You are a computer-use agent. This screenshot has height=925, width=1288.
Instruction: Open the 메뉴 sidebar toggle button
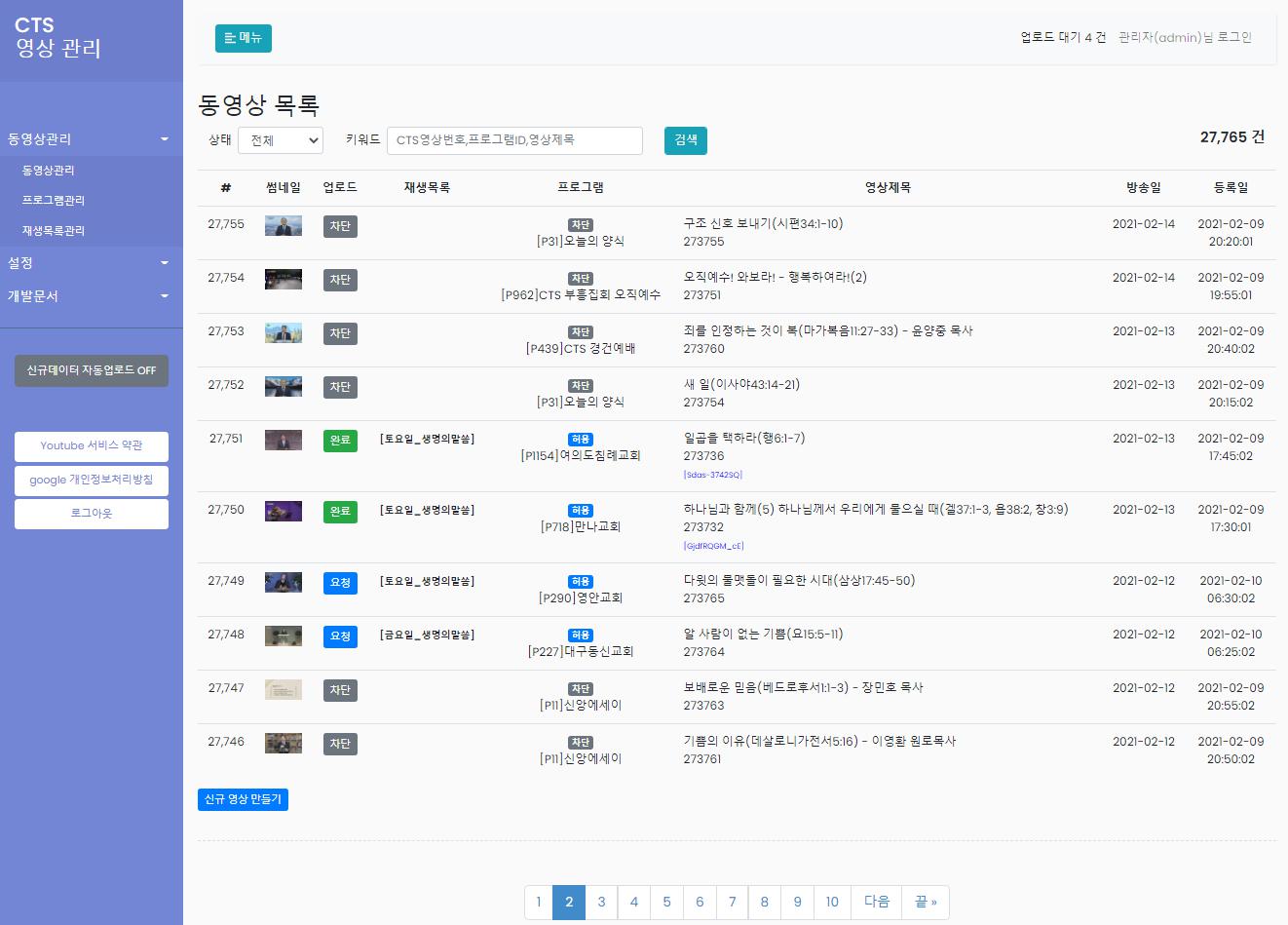pyautogui.click(x=244, y=38)
